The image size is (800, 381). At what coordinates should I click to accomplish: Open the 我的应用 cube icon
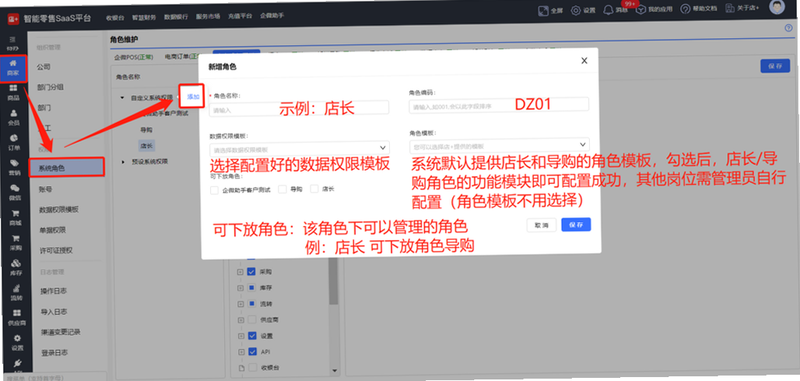(x=641, y=9)
